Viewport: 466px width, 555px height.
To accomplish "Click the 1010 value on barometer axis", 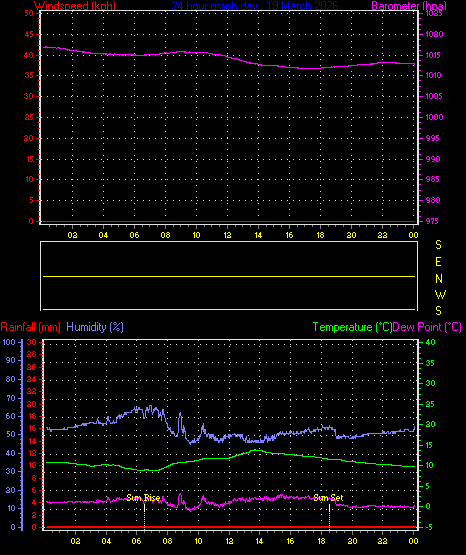I will tap(433, 75).
